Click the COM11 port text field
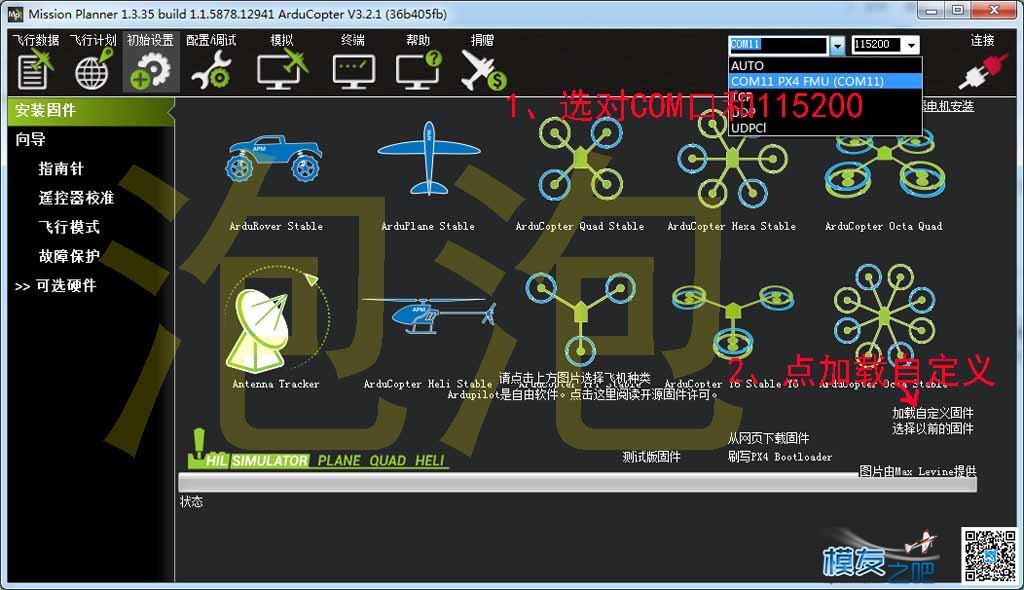Screen dimensions: 1024x590 click(778, 44)
